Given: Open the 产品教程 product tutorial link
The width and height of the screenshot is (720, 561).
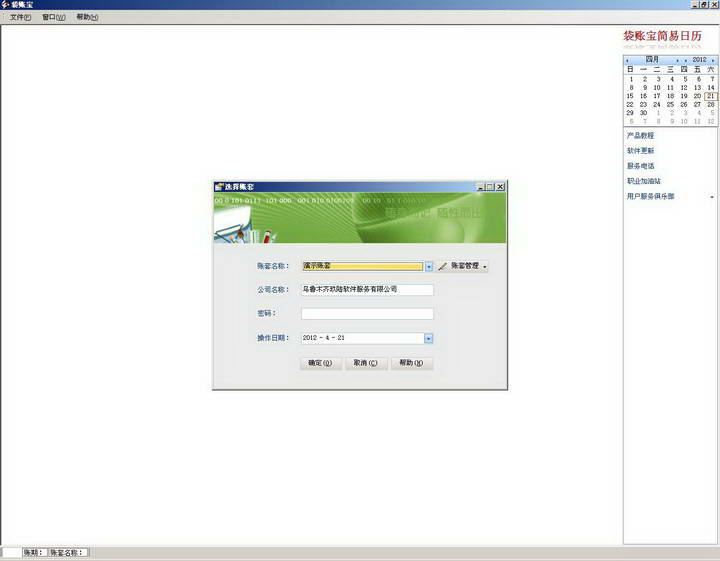Looking at the screenshot, I should pos(640,135).
